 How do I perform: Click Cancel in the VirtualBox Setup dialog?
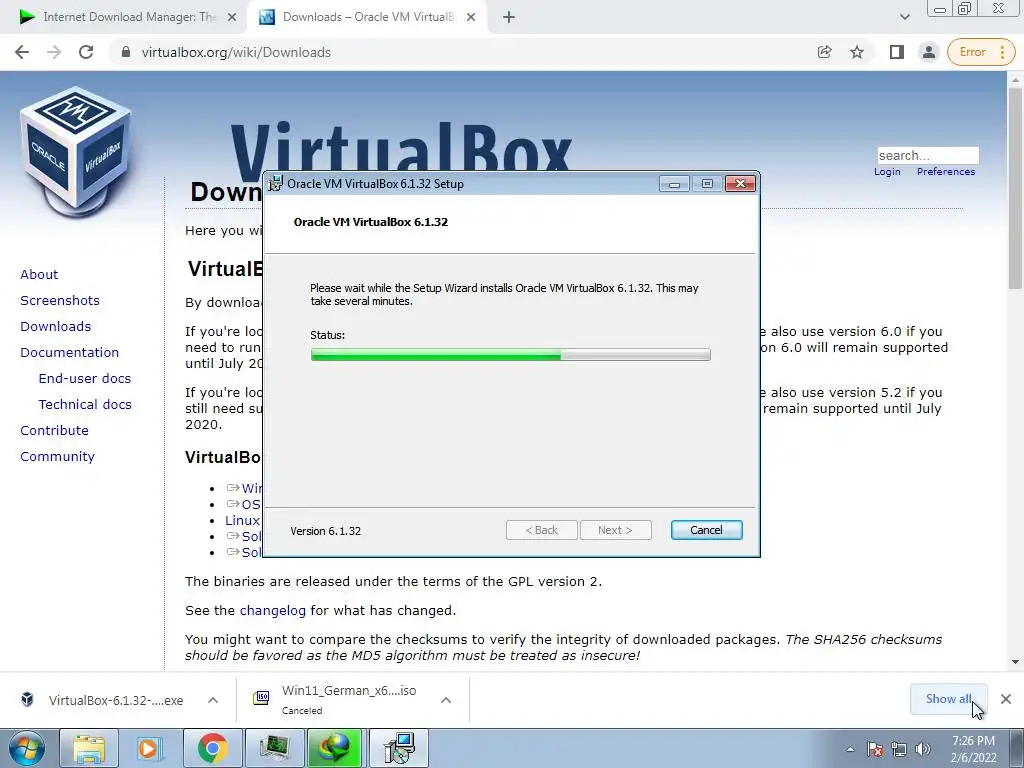(x=707, y=530)
